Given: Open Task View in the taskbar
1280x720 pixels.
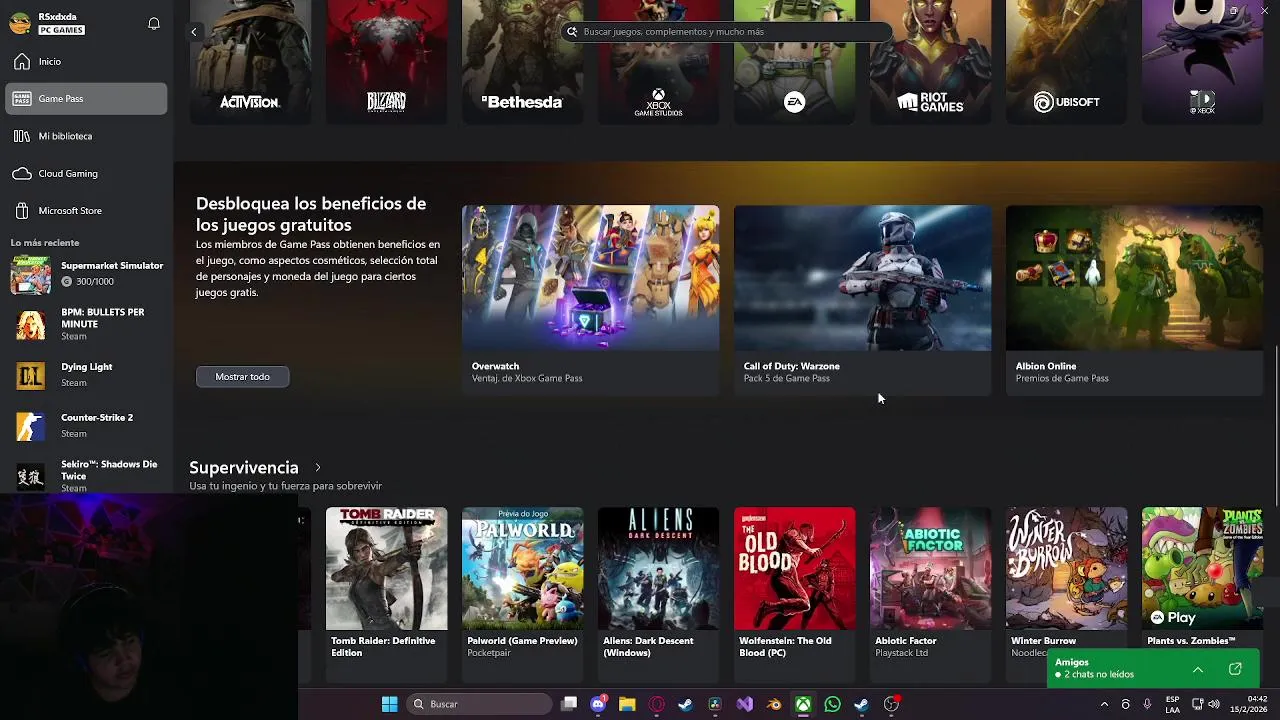Looking at the screenshot, I should coord(569,705).
